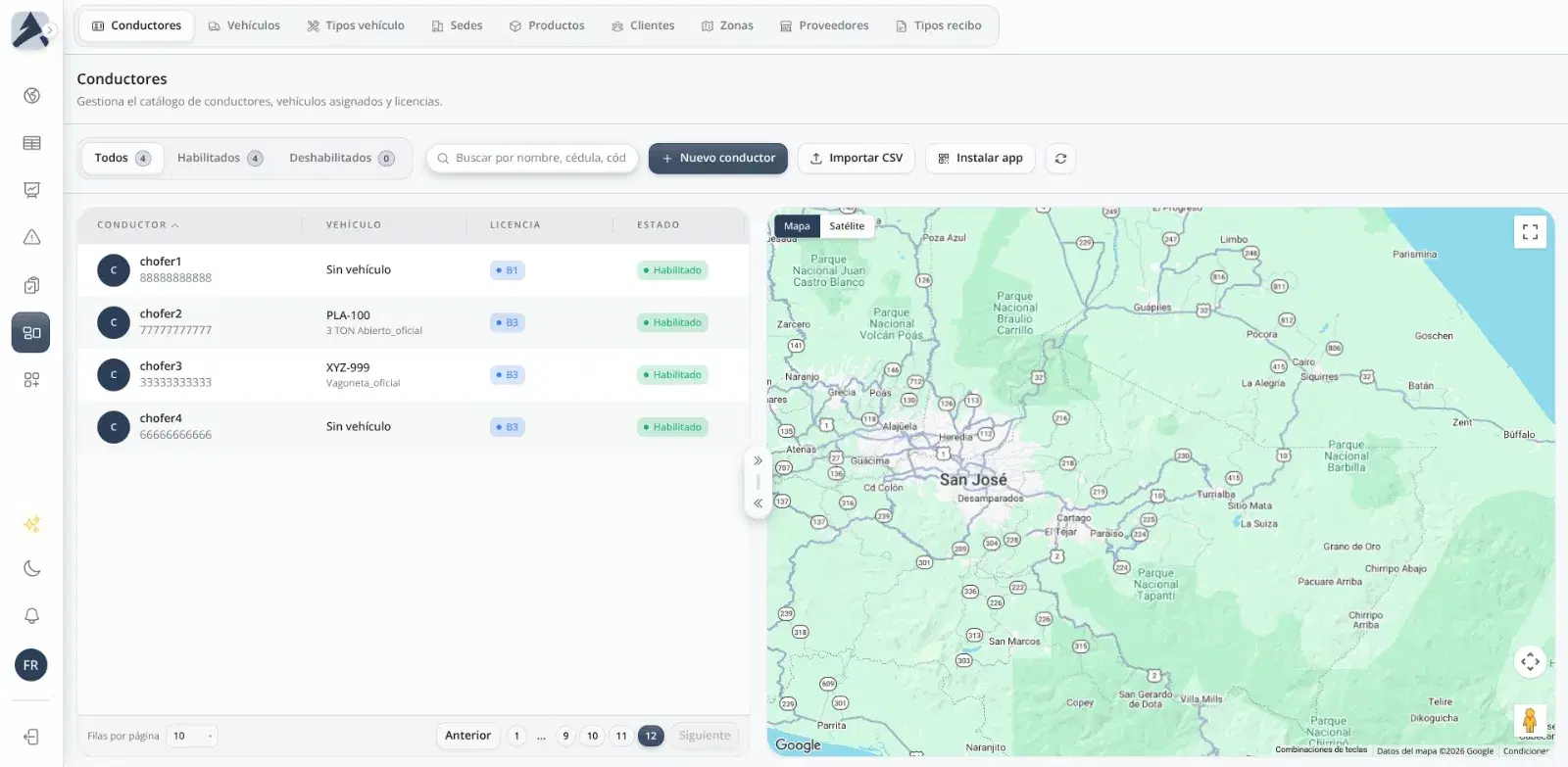Switch to the Conductores tab
1568x767 pixels.
(136, 25)
